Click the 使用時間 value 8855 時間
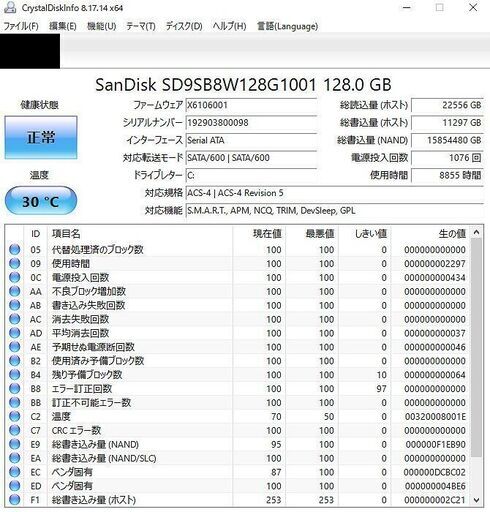The image size is (490, 512). [x=447, y=175]
